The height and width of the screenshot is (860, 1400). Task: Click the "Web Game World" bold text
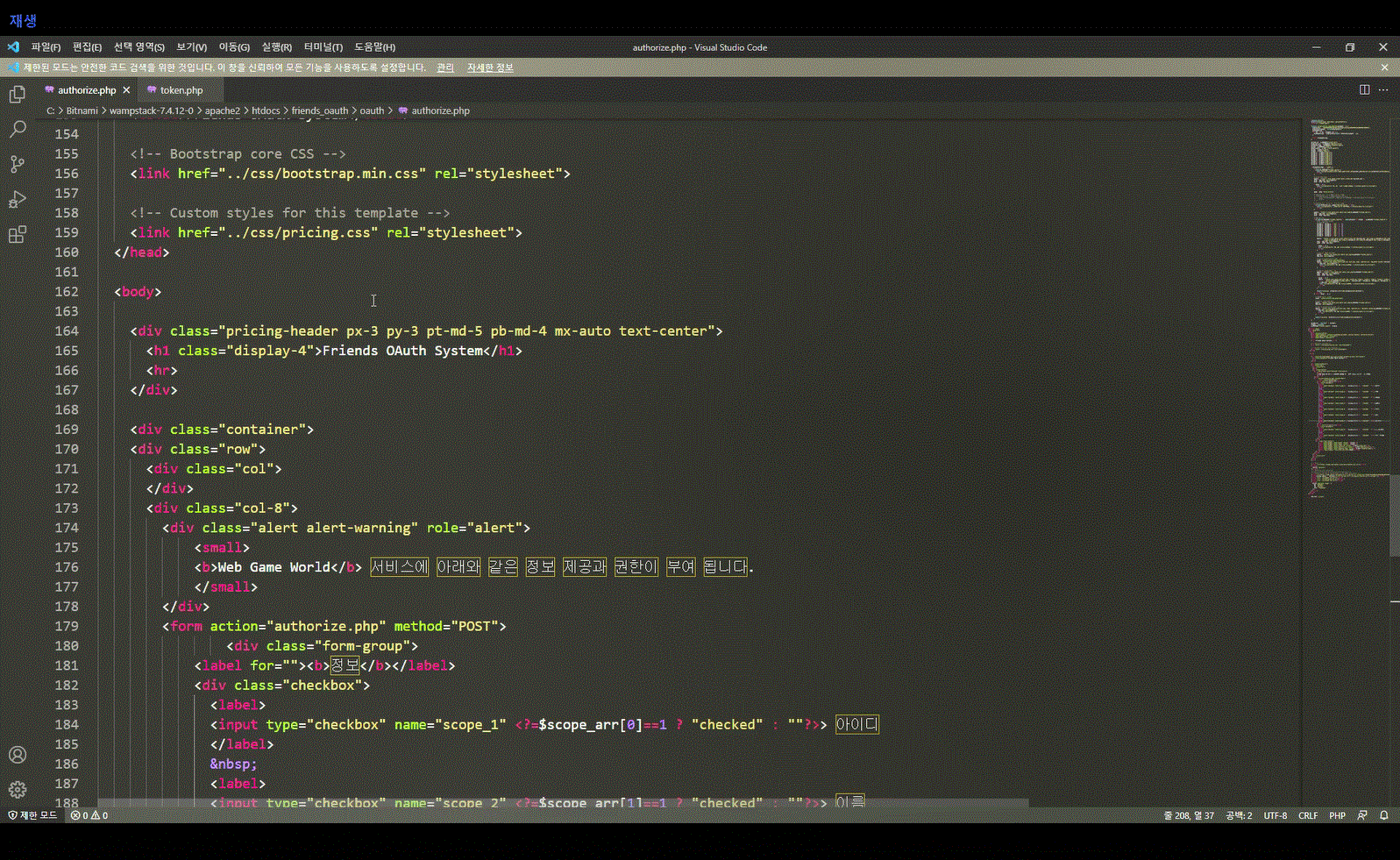tap(274, 567)
